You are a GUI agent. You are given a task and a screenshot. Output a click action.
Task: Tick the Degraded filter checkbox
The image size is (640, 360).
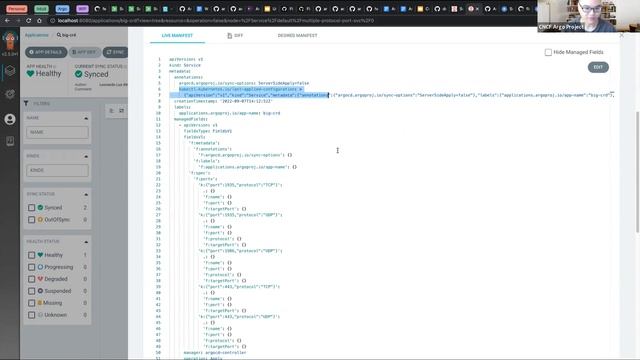click(31, 279)
